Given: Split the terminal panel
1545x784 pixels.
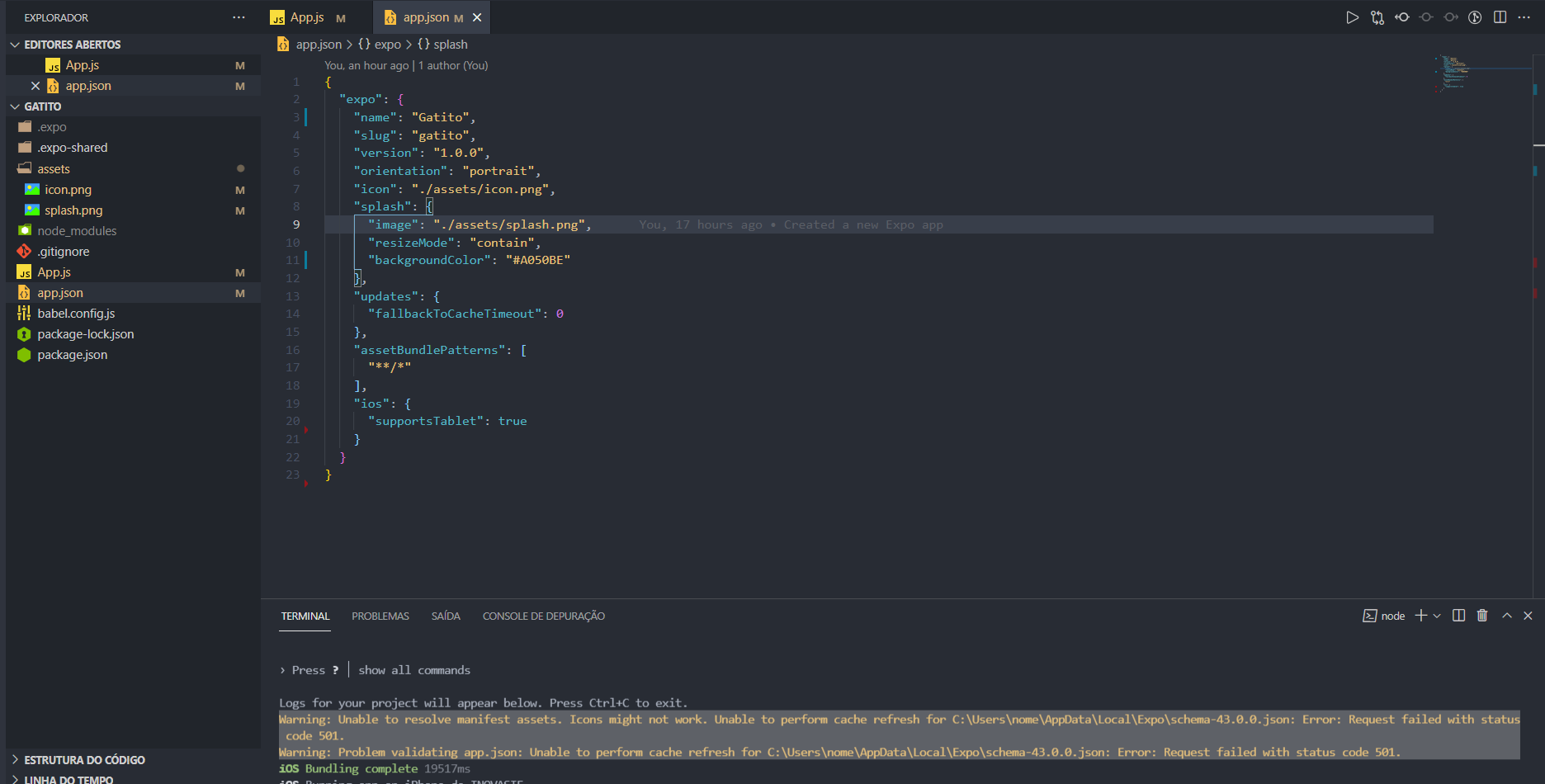Looking at the screenshot, I should point(1459,616).
